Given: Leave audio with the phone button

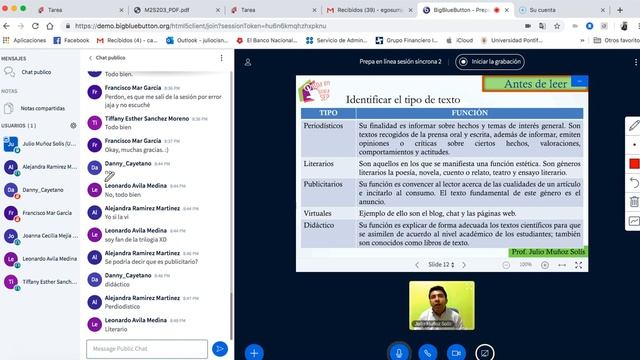Looking at the screenshot, I should pos(427,352).
